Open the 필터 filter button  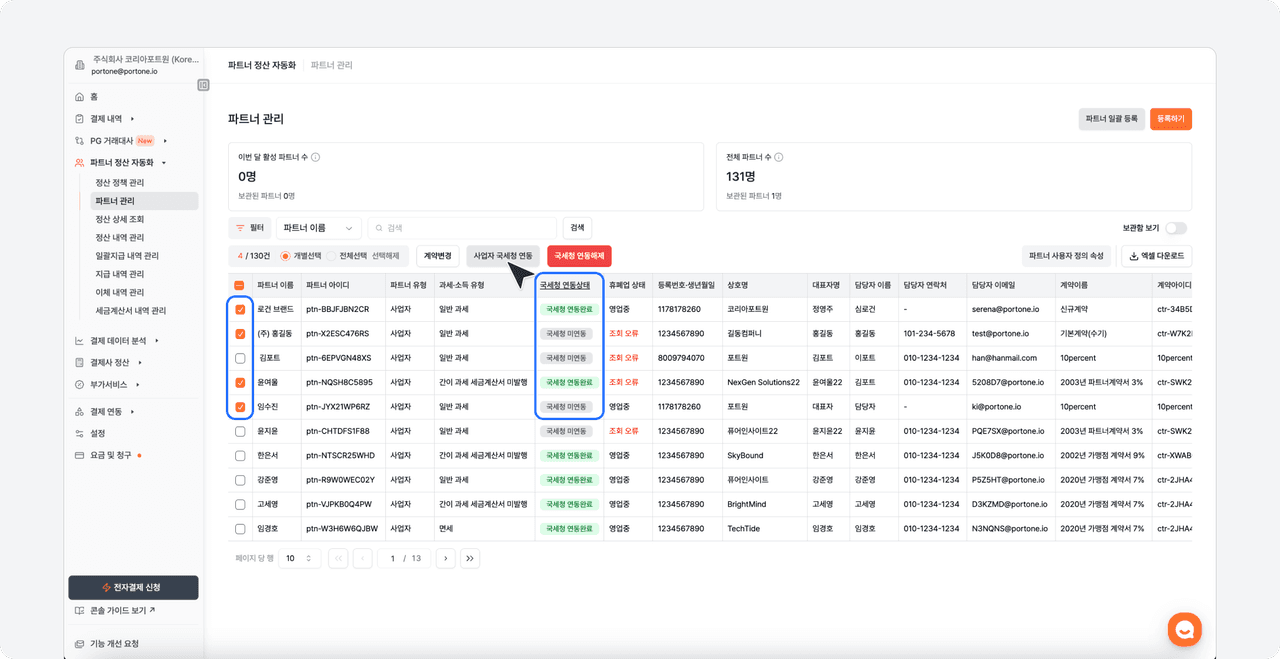click(249, 228)
